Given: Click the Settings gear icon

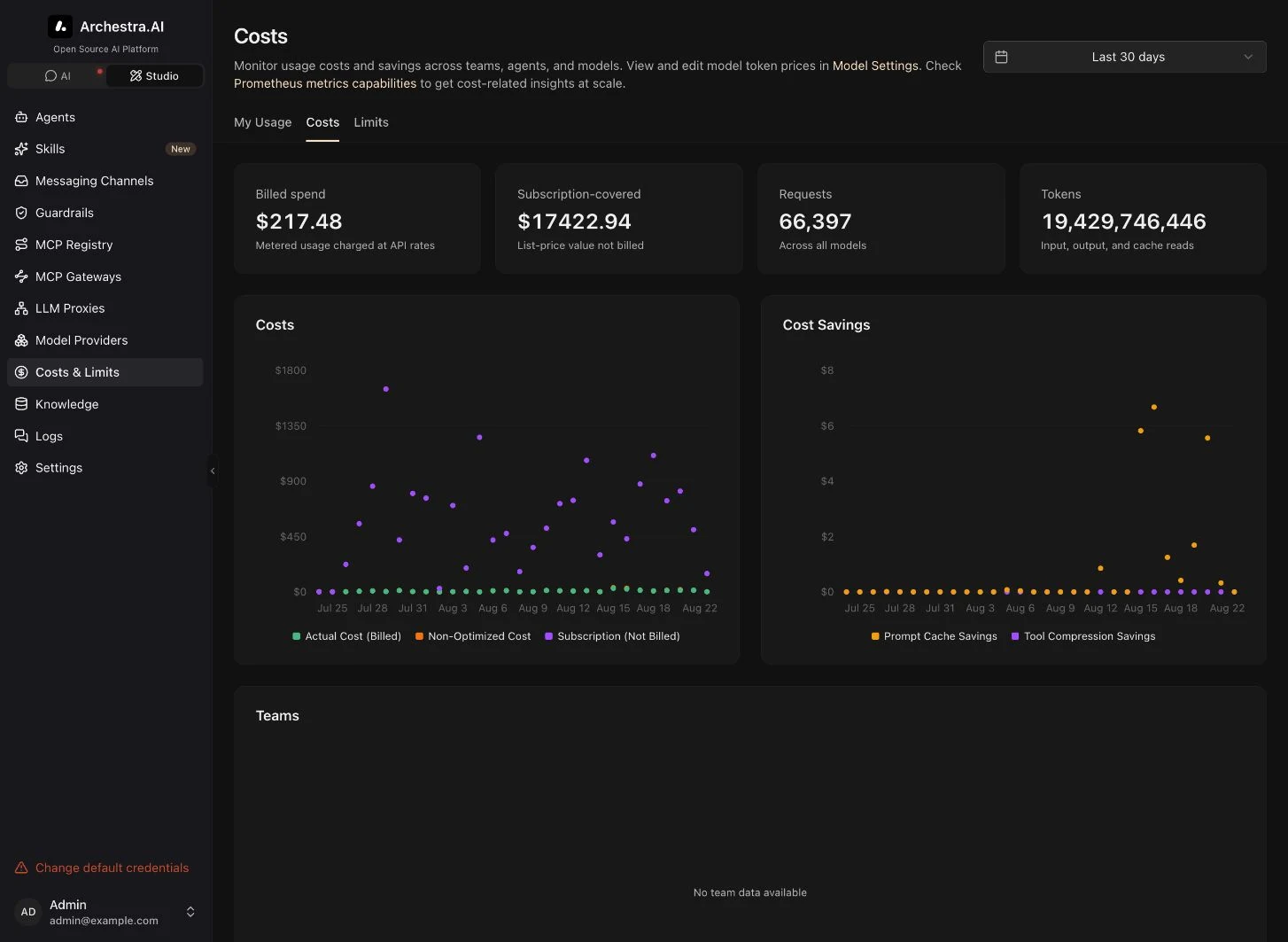Looking at the screenshot, I should click(21, 468).
